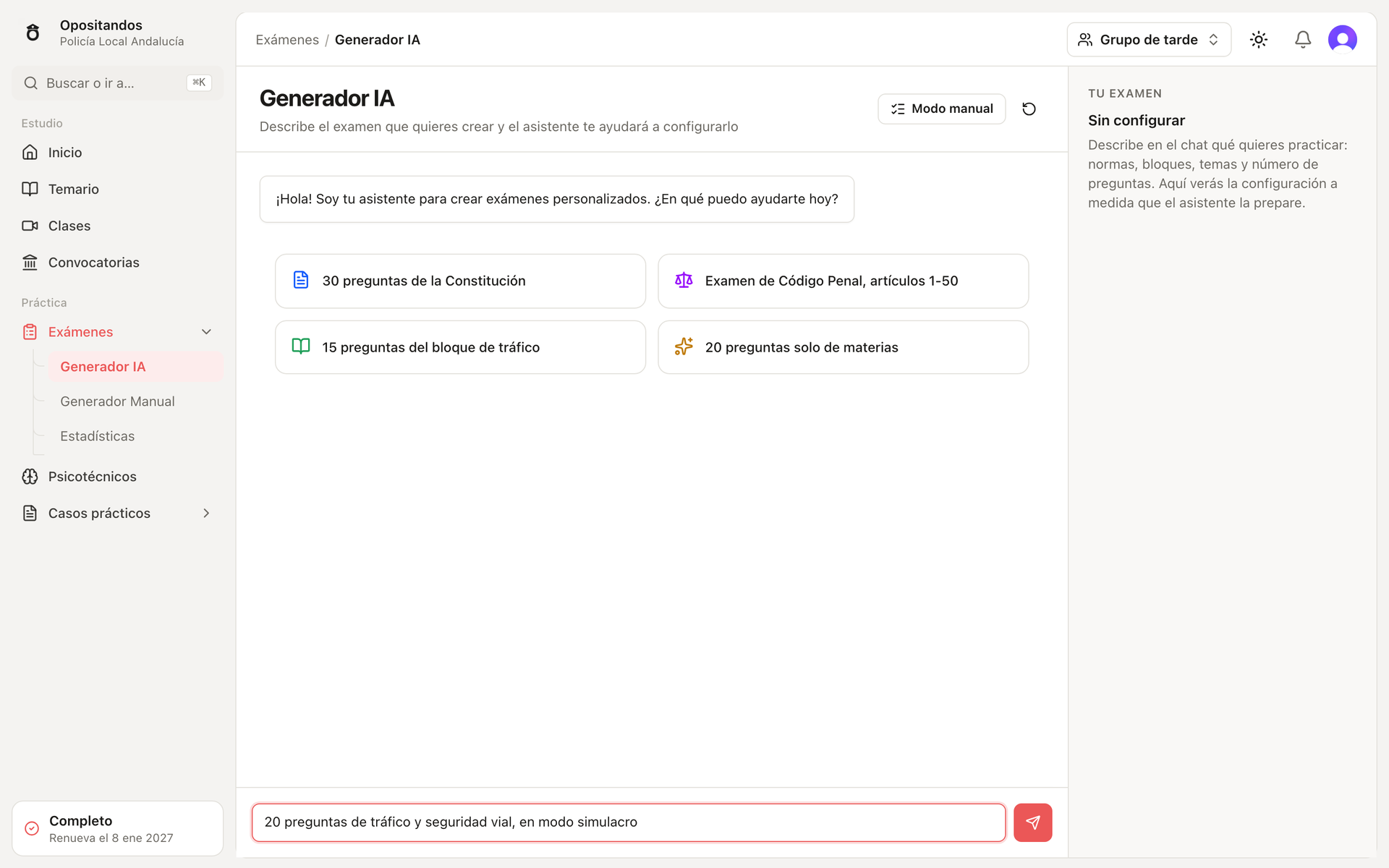Go to Convocatorias section

pos(118,263)
